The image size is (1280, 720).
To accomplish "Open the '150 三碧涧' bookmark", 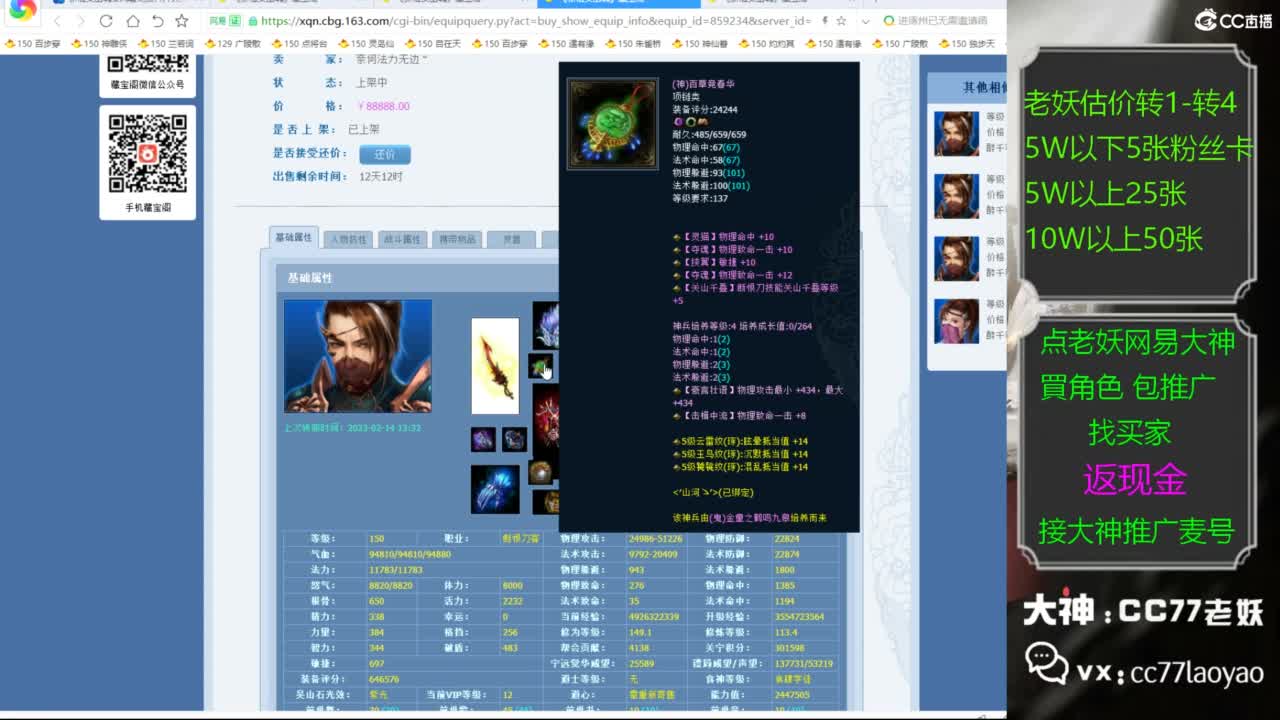I will pos(165,44).
